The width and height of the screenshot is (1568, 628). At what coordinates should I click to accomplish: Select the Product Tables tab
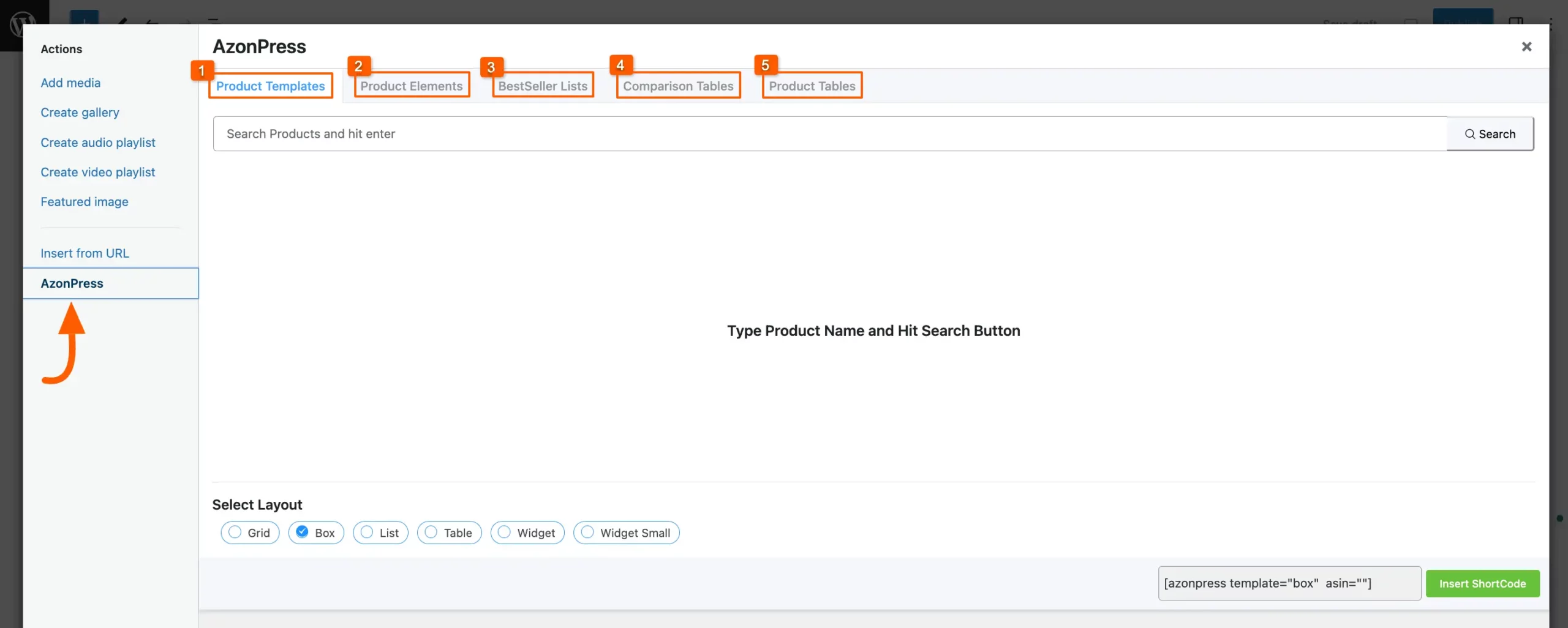point(812,86)
